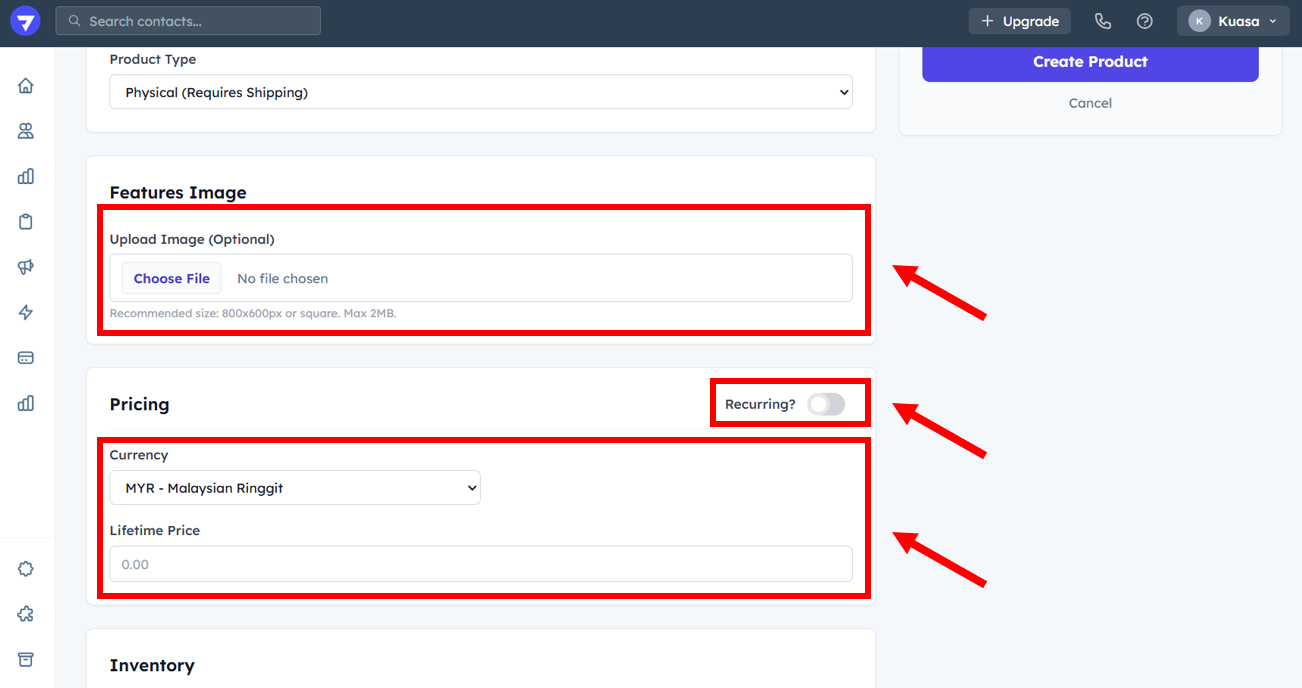Click the credit card payments icon
Screen dimensions: 1302x688
[26, 358]
